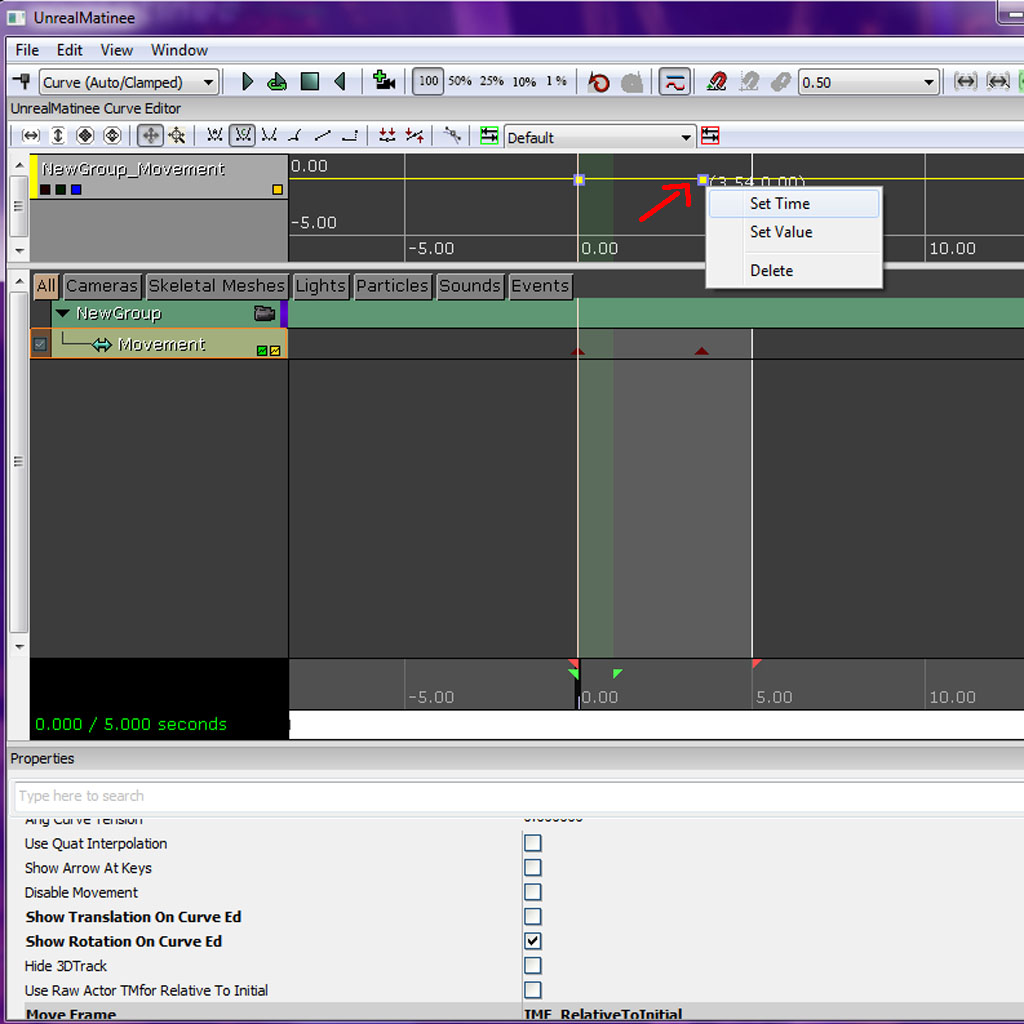Switch to the Particles group tab
The height and width of the screenshot is (1024, 1024).
[392, 286]
